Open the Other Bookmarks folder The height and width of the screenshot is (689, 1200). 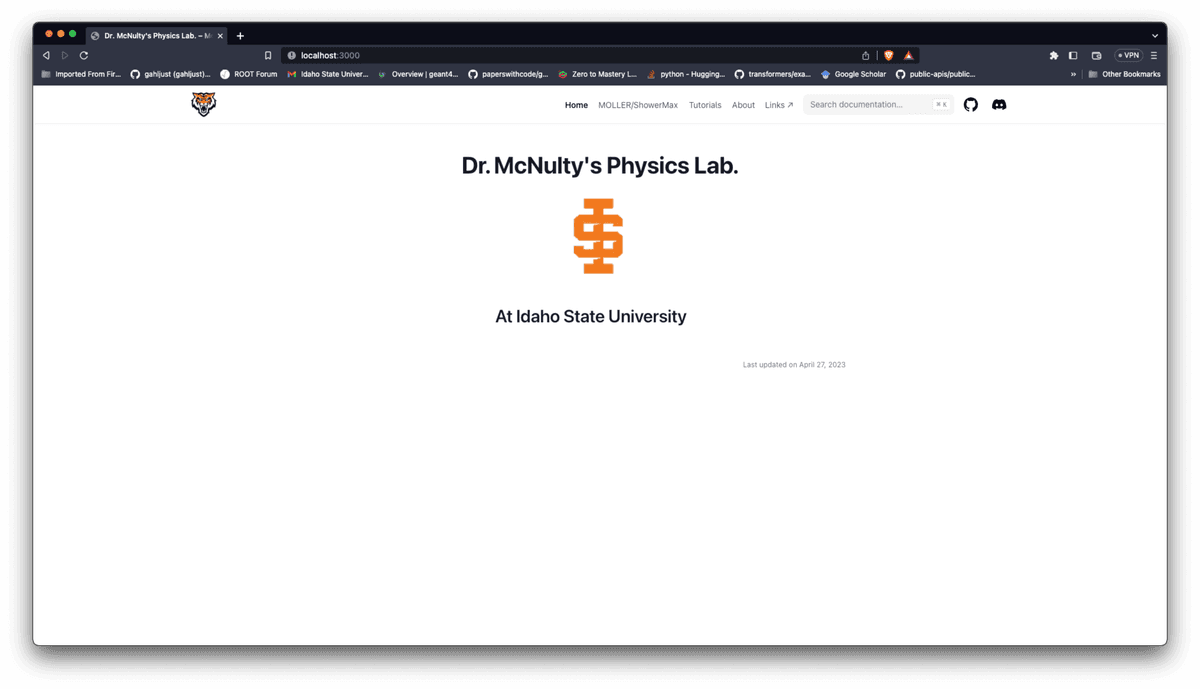1125,74
